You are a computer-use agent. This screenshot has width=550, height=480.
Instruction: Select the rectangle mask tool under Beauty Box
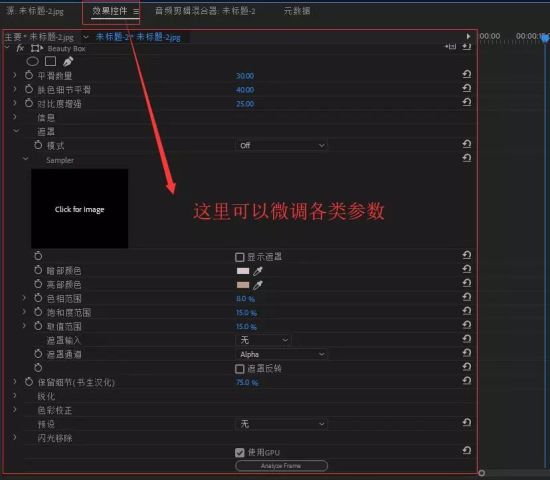point(51,61)
